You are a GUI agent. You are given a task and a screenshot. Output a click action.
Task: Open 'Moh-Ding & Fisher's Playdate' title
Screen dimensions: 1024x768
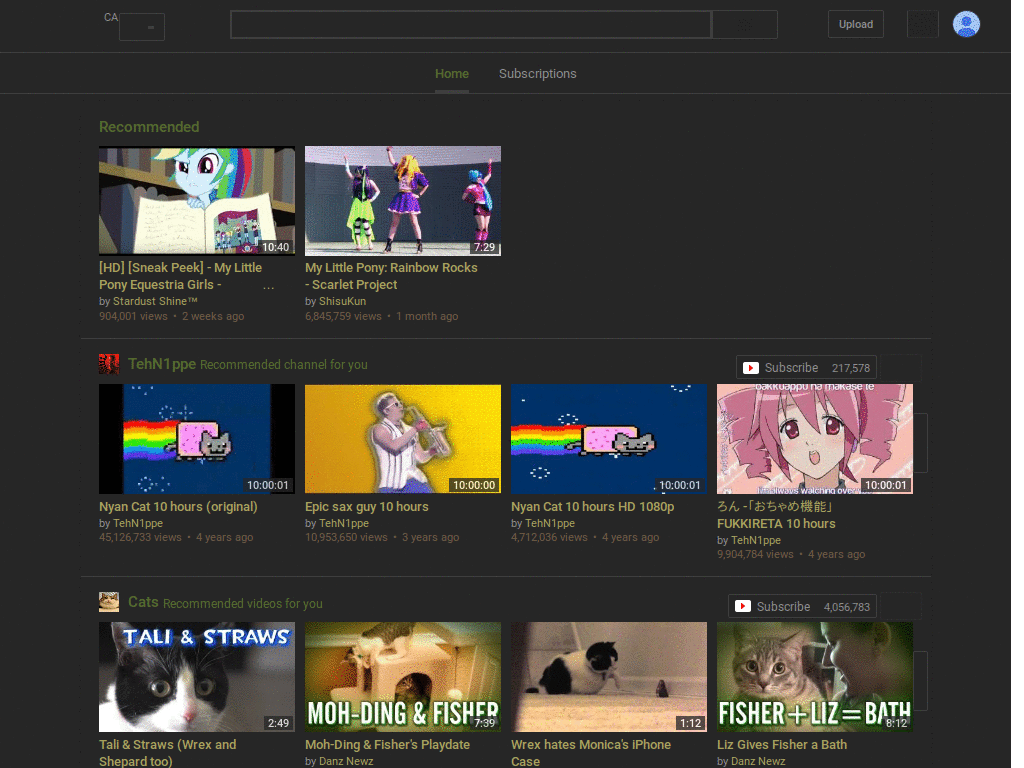pos(387,744)
